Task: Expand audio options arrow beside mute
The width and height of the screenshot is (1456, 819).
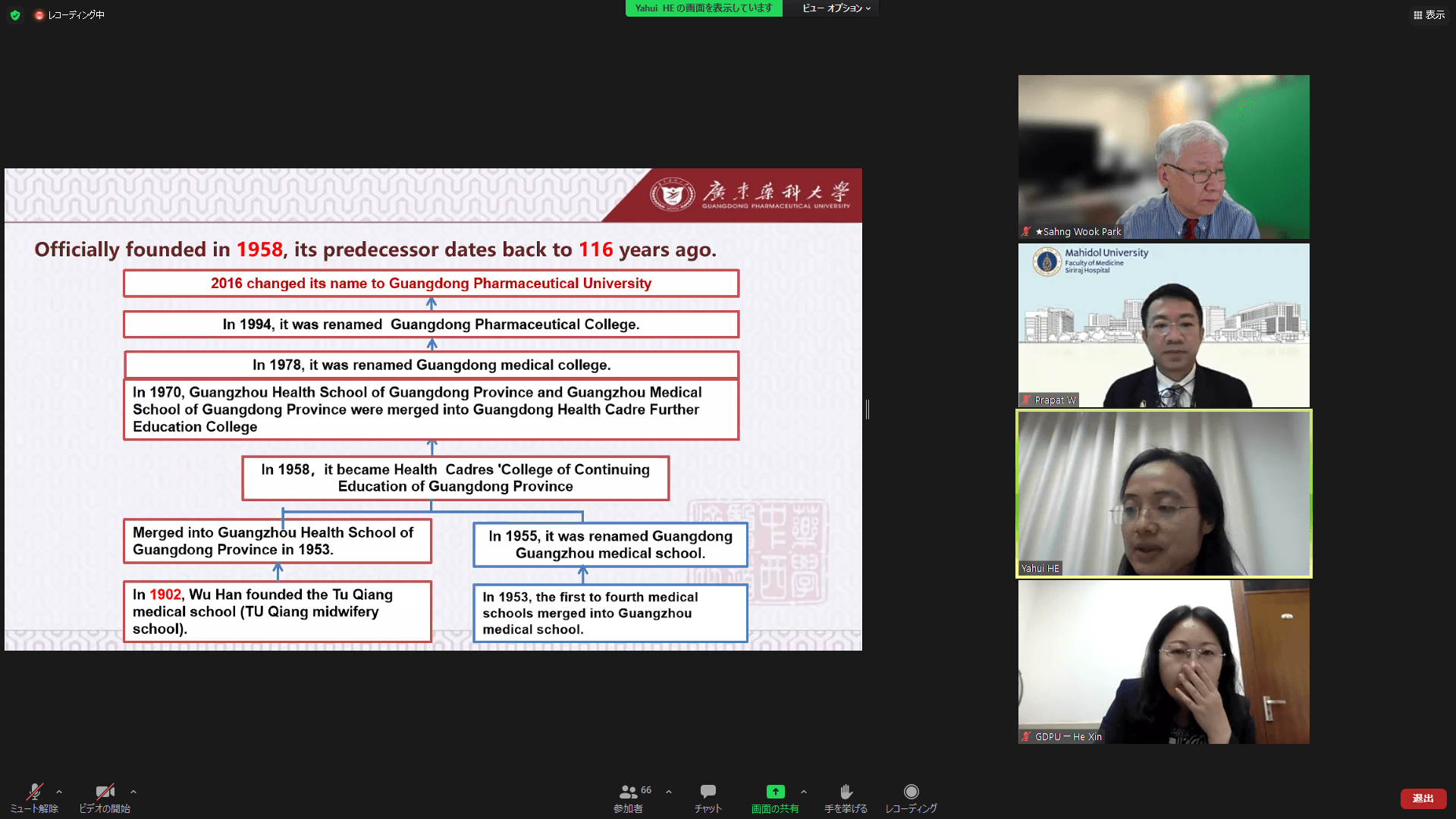Action: pyautogui.click(x=59, y=792)
